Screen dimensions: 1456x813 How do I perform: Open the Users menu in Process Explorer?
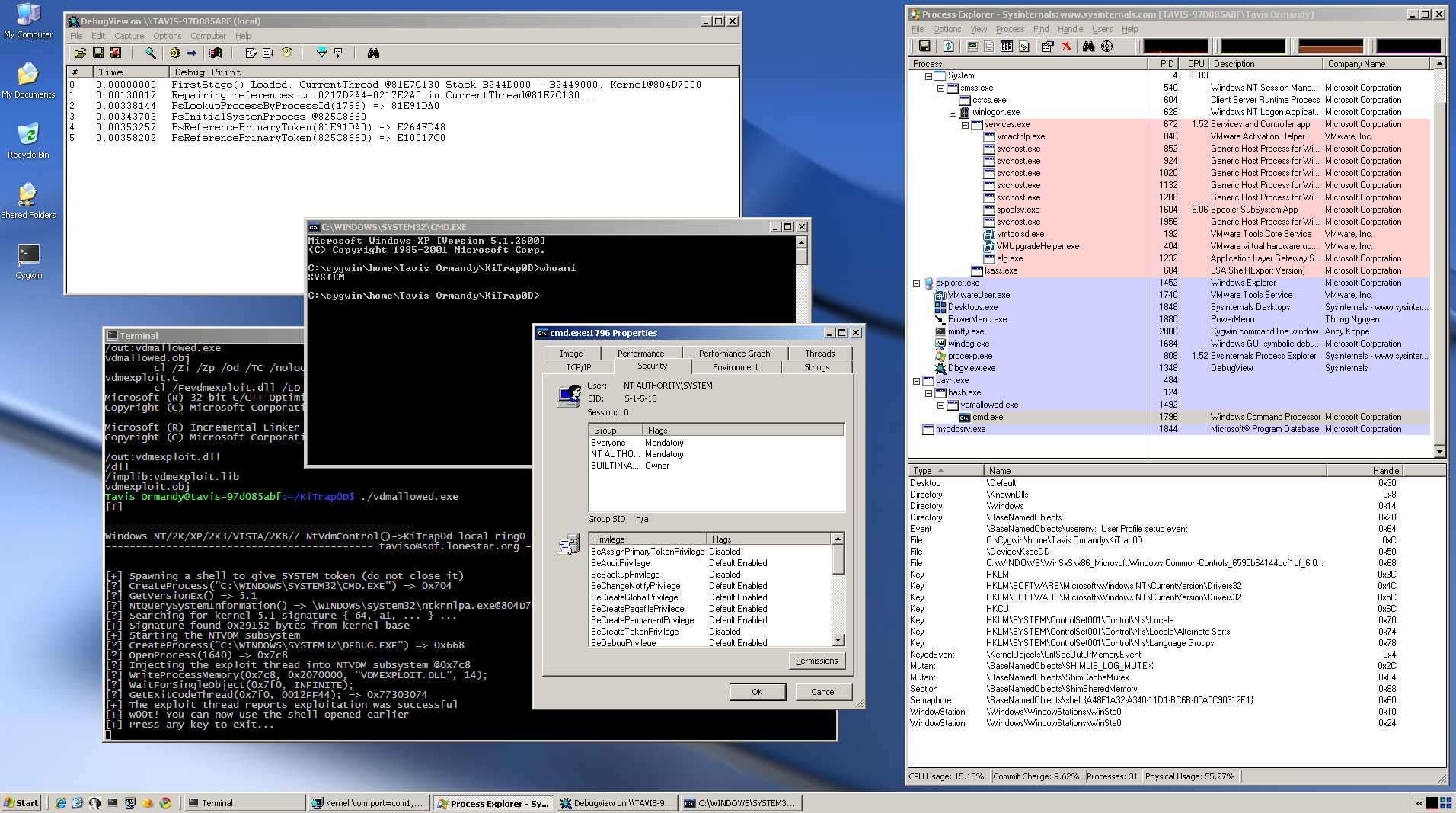[x=1102, y=29]
